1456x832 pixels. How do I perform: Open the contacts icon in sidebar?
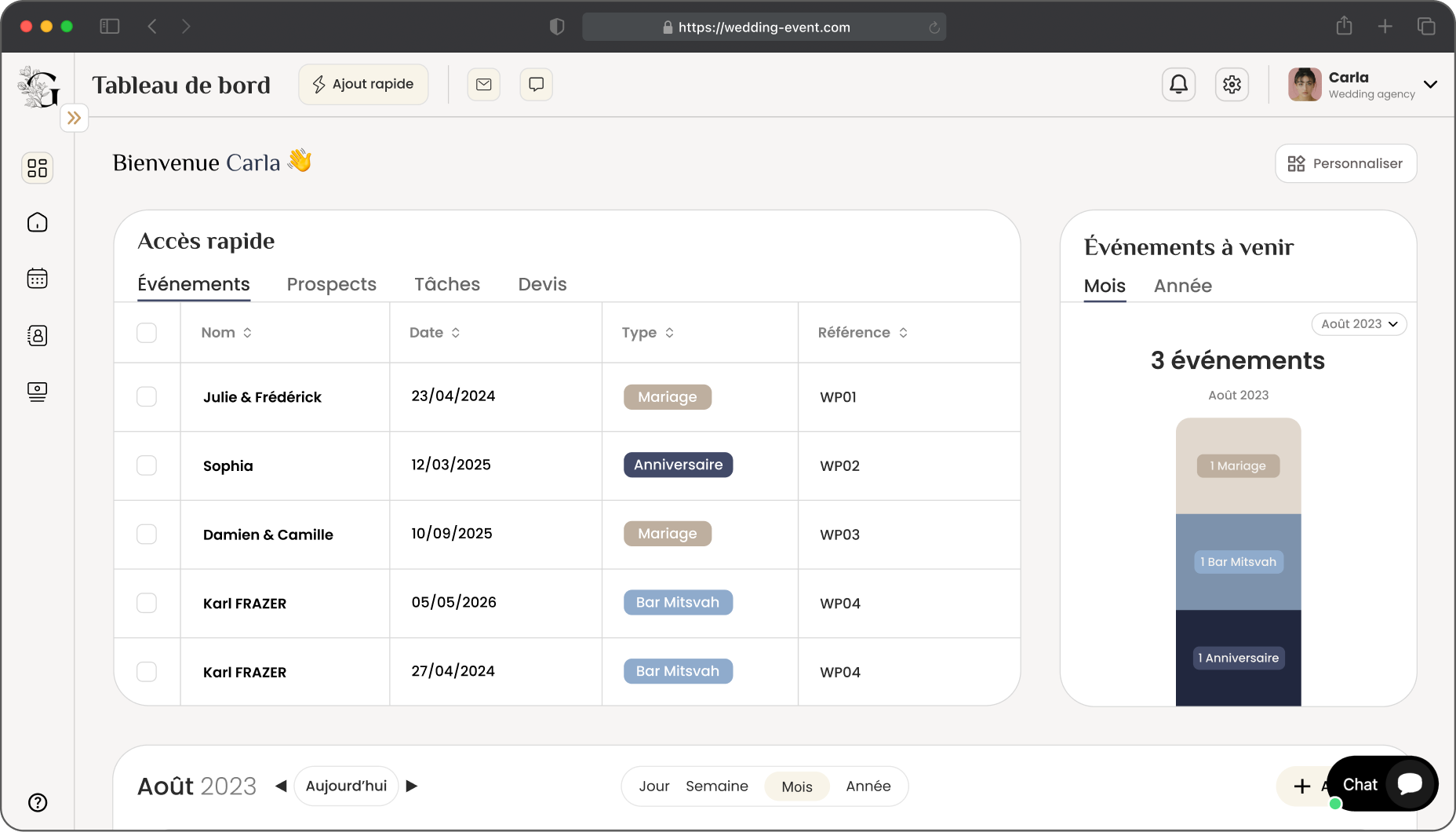37,335
